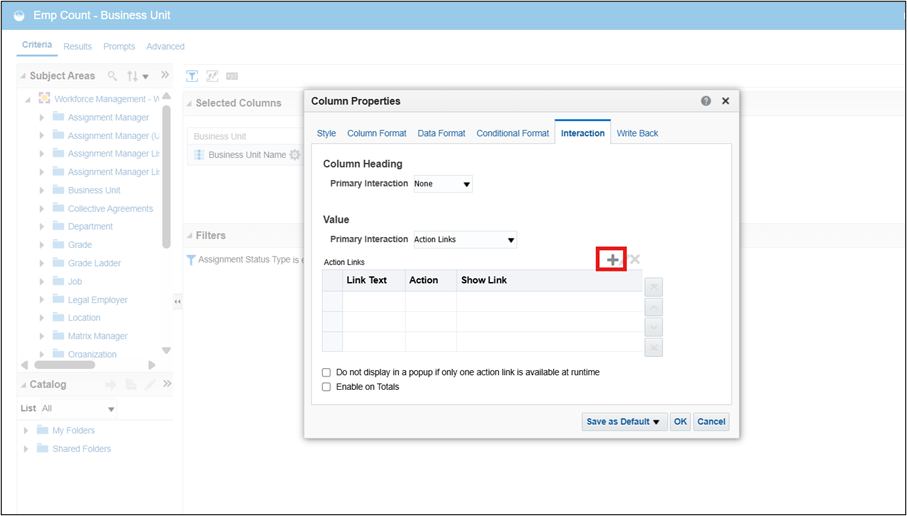Open the Catalog List dropdown showing All

coord(78,409)
